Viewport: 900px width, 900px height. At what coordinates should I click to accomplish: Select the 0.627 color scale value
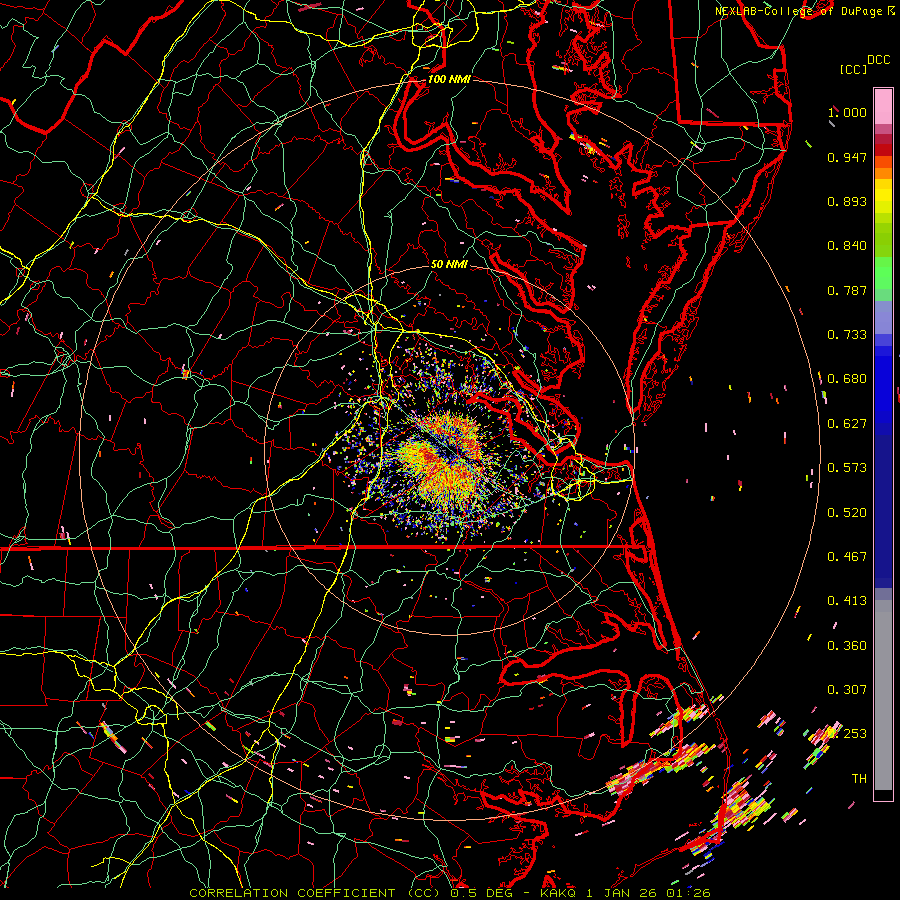point(847,424)
